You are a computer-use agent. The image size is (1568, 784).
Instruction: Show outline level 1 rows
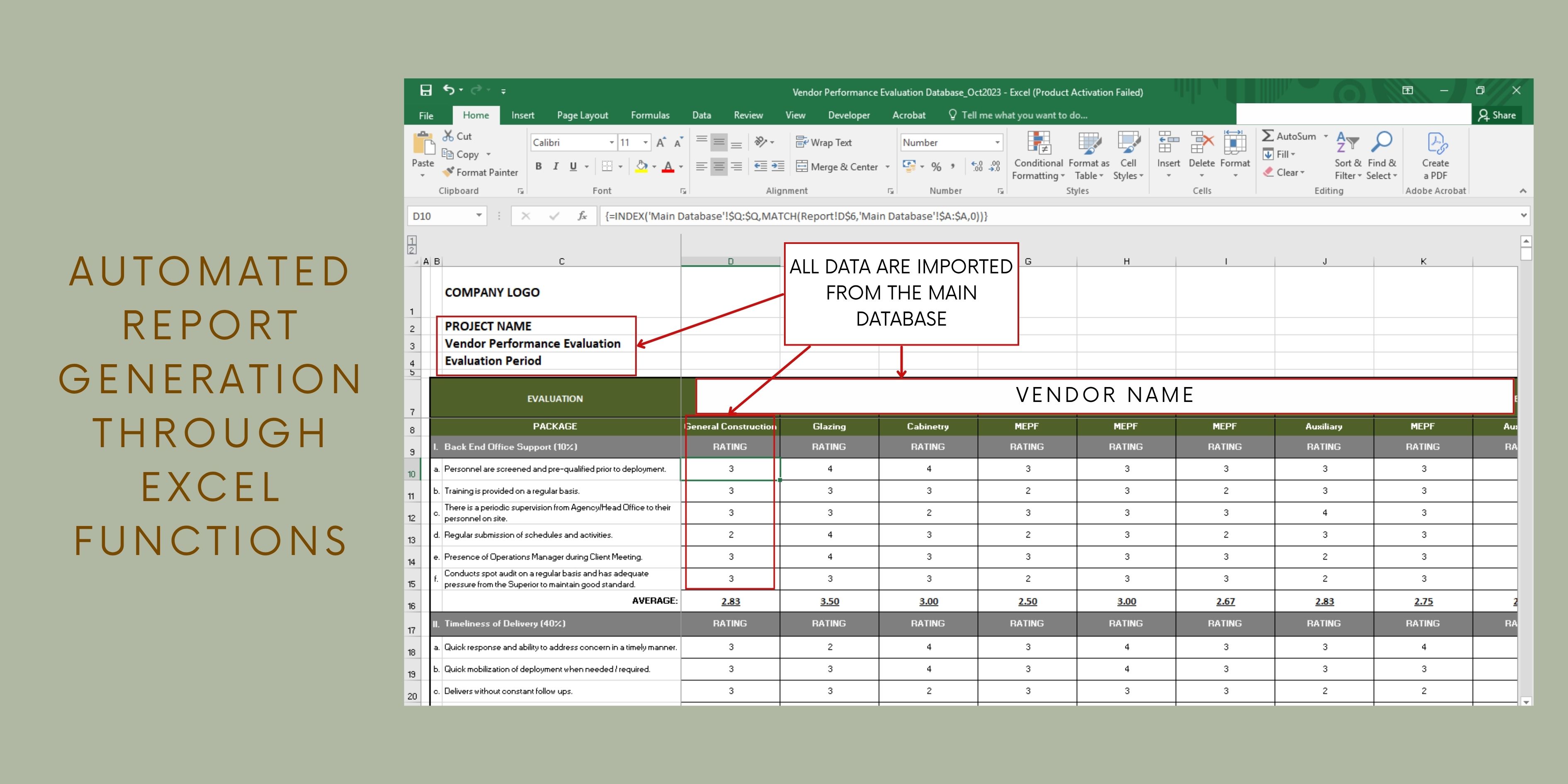(412, 240)
